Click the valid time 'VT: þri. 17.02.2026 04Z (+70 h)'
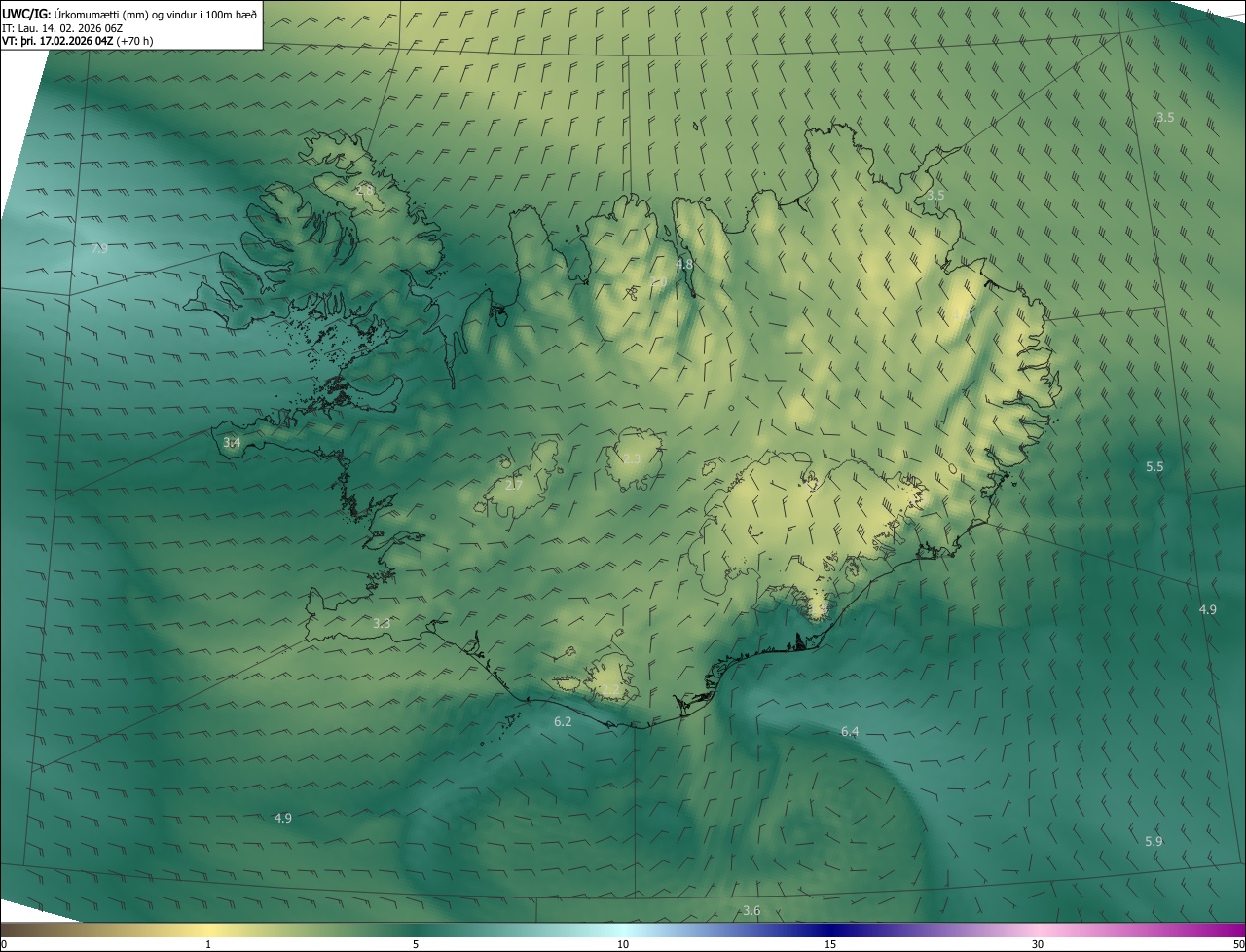This screenshot has height=952, width=1246. point(78,41)
